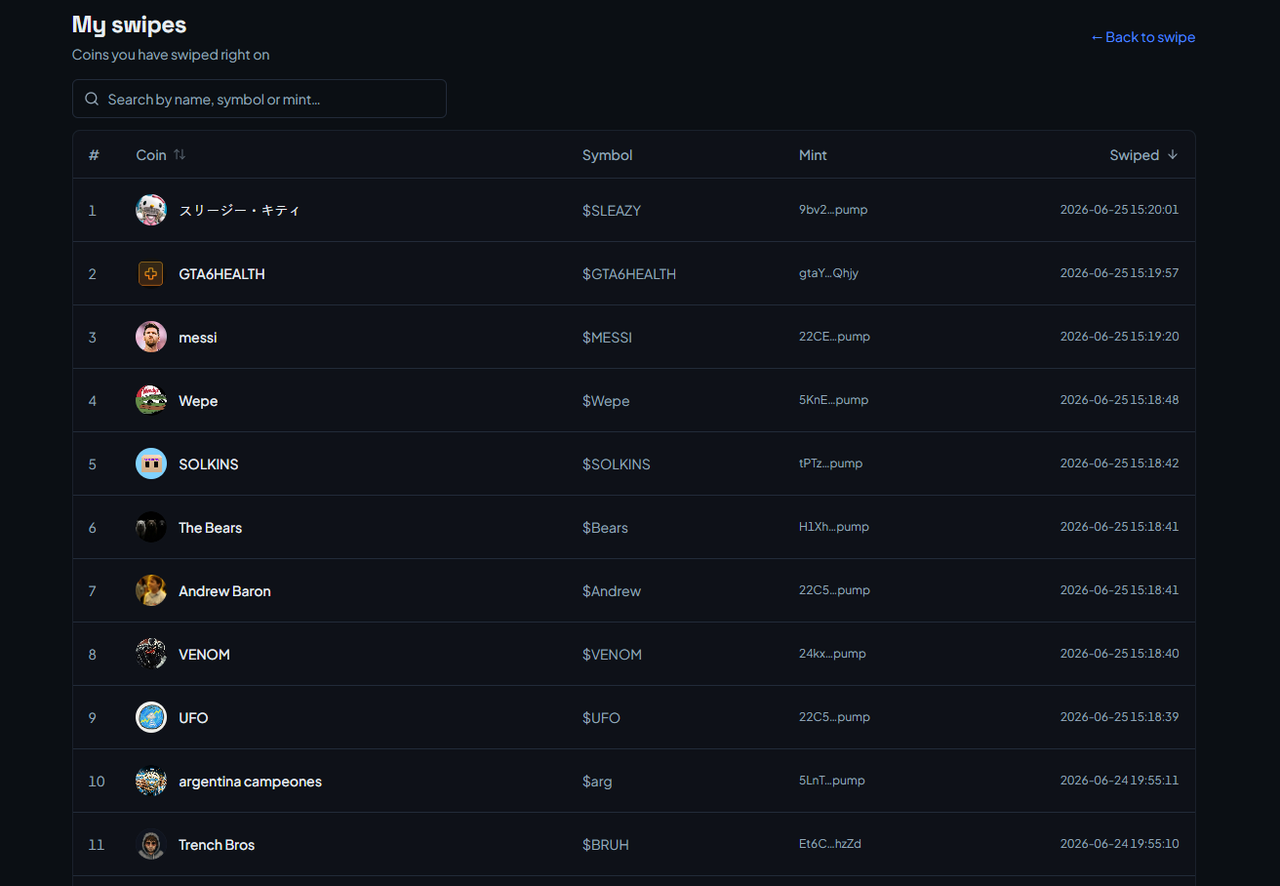This screenshot has height=886, width=1280.
Task: Click timestamp 2026-06-25 15:18:42
Action: click(1119, 463)
